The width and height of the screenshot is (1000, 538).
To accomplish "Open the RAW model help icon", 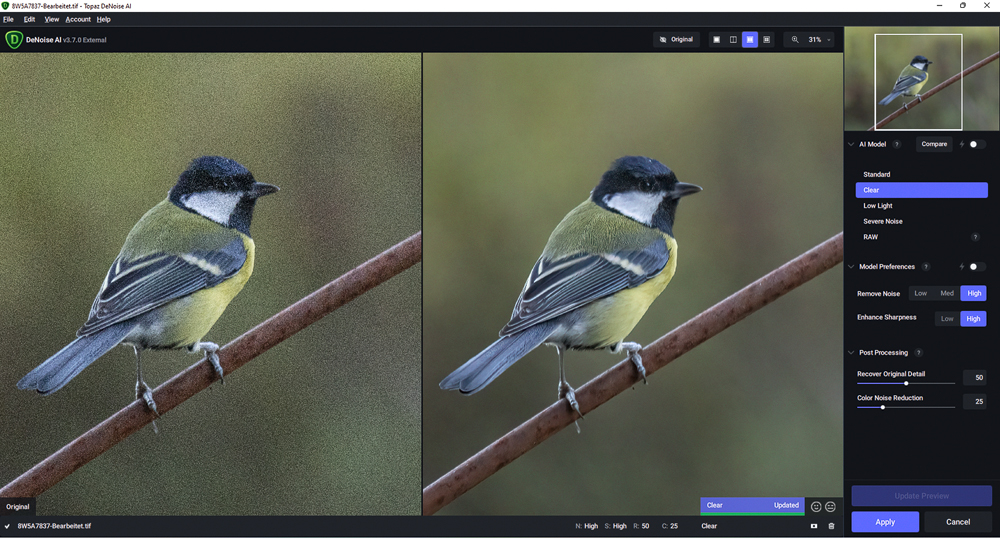I will [x=975, y=237].
